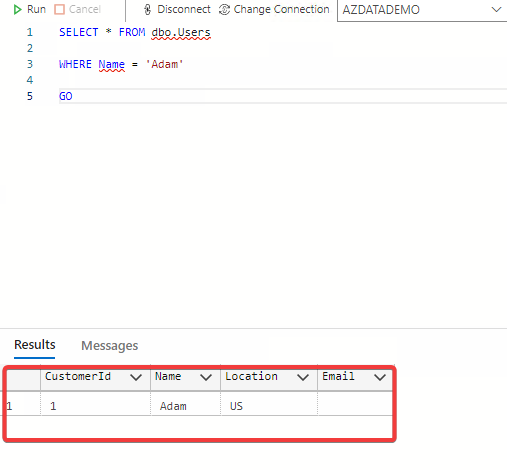Switch to the Messages tab
Viewport: 507px width, 470px height.
110,346
